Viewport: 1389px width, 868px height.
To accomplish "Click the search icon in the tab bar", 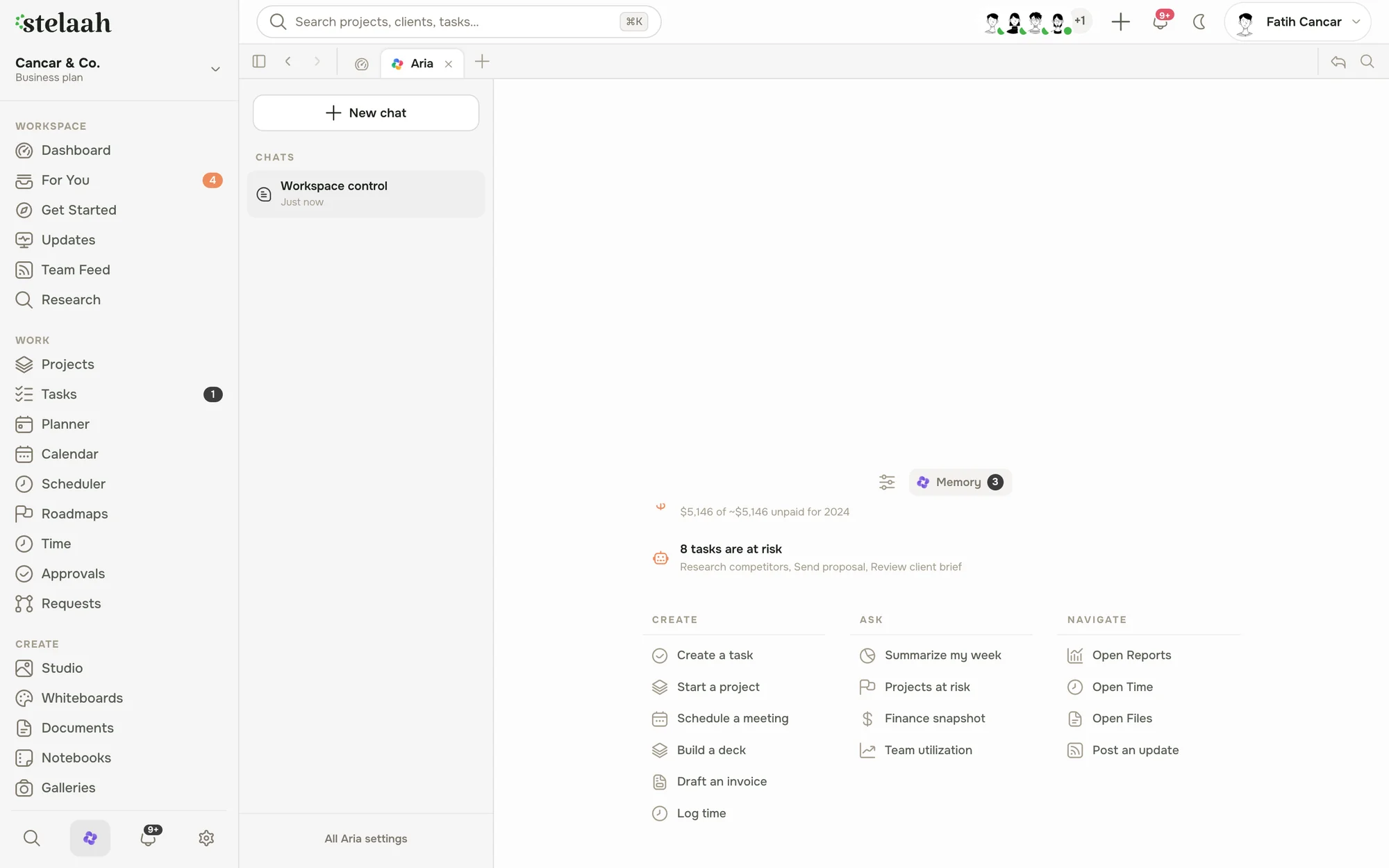I will point(1367,62).
